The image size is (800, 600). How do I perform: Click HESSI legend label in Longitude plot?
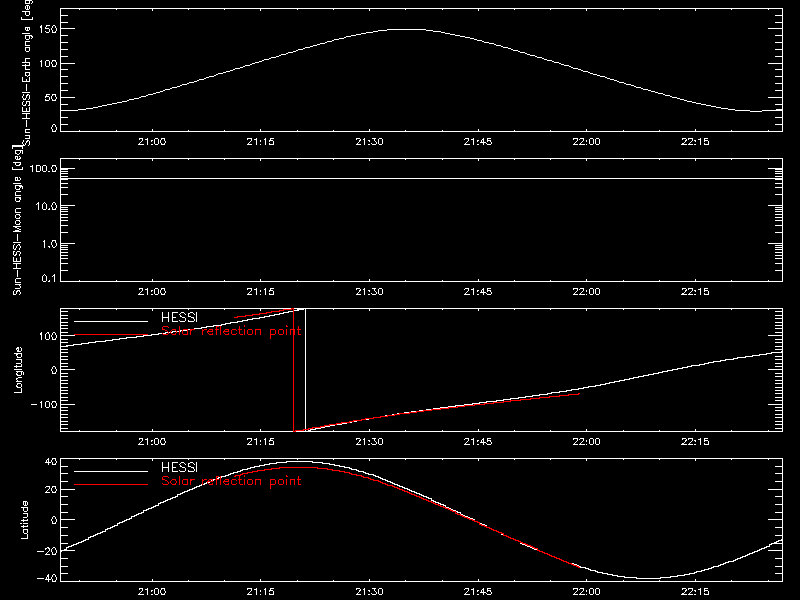point(179,317)
